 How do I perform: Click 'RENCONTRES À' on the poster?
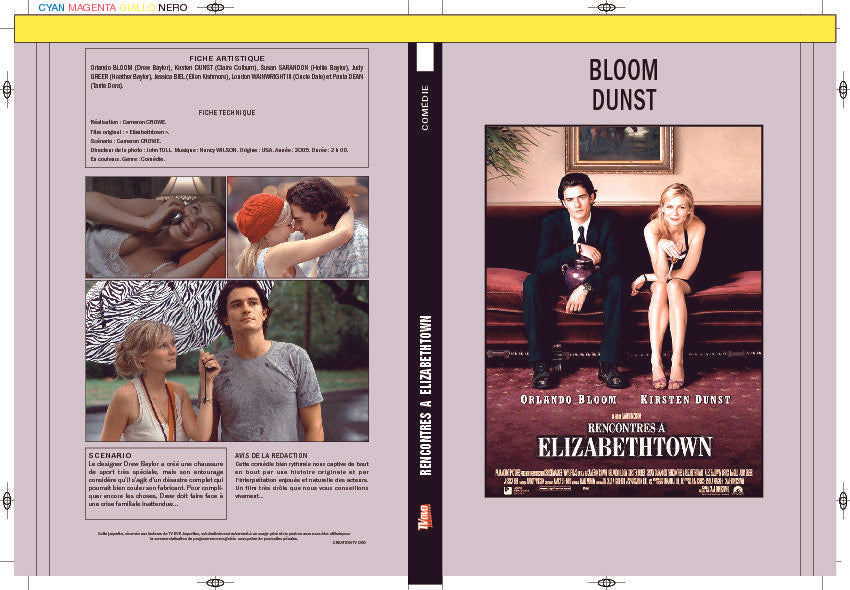pyautogui.click(x=626, y=428)
